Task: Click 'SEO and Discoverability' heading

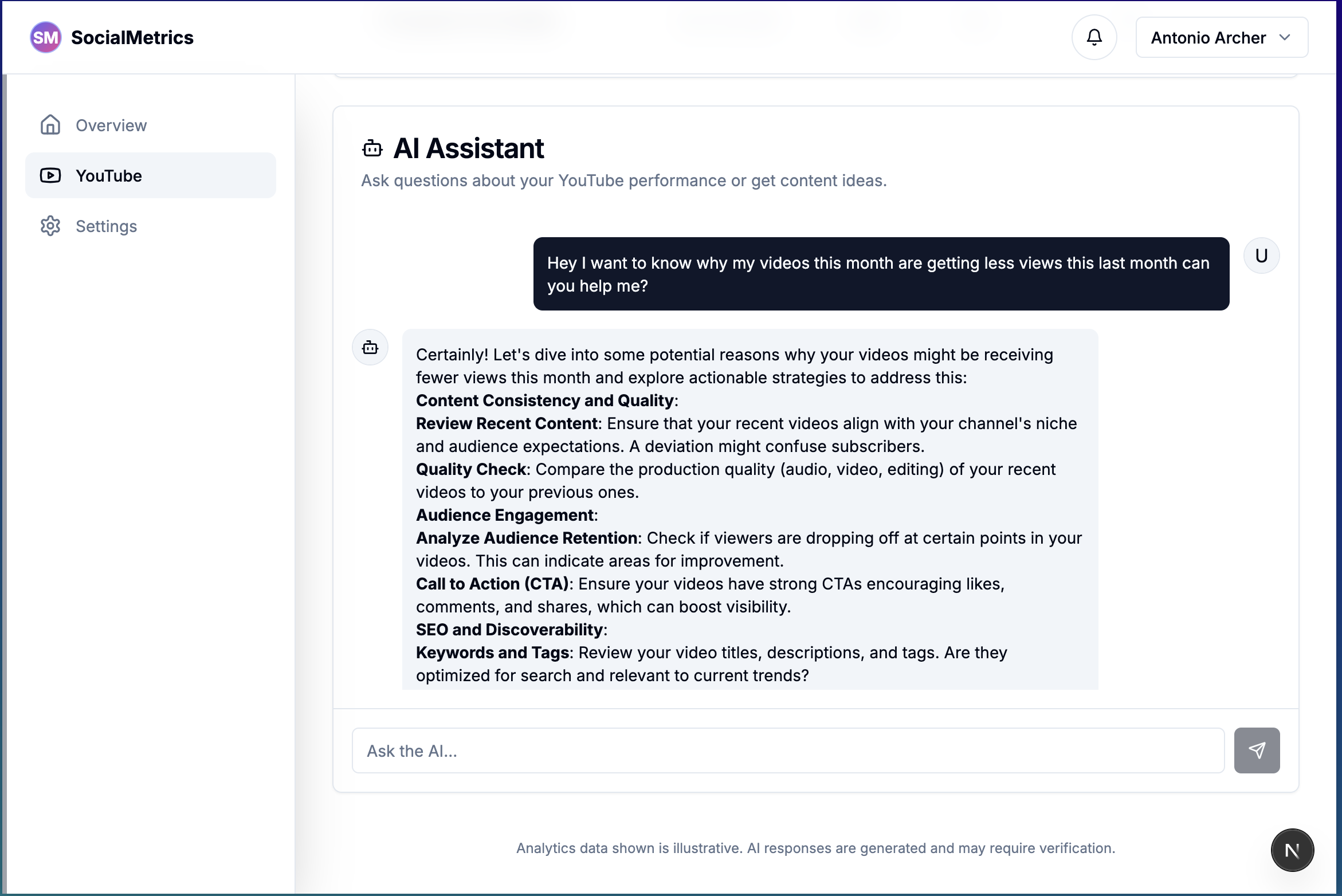Action: click(x=509, y=630)
